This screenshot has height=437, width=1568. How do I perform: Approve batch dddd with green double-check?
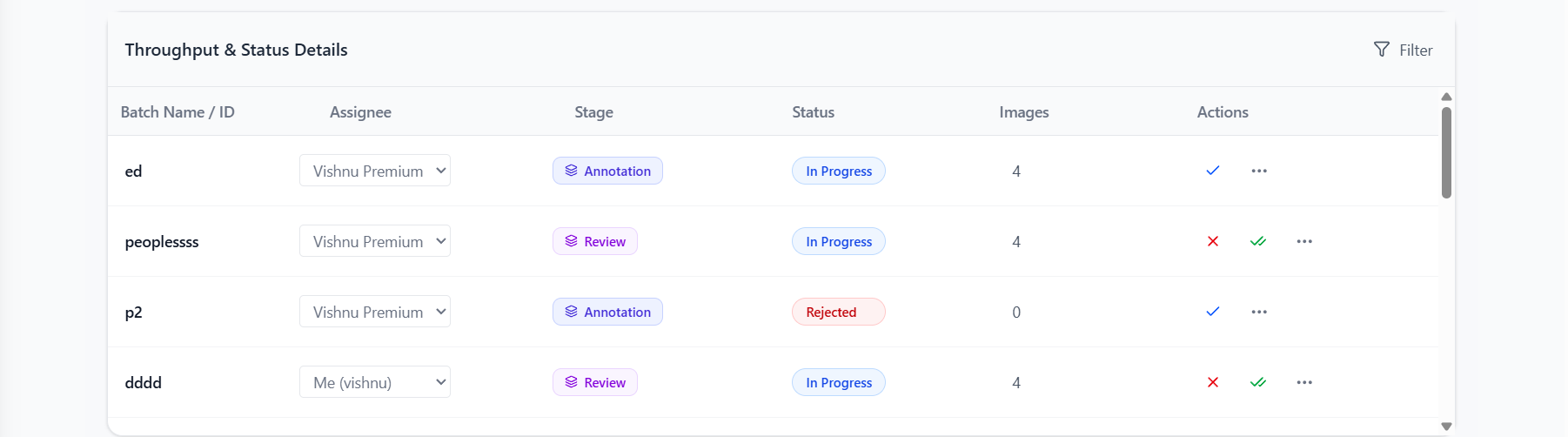point(1258,382)
